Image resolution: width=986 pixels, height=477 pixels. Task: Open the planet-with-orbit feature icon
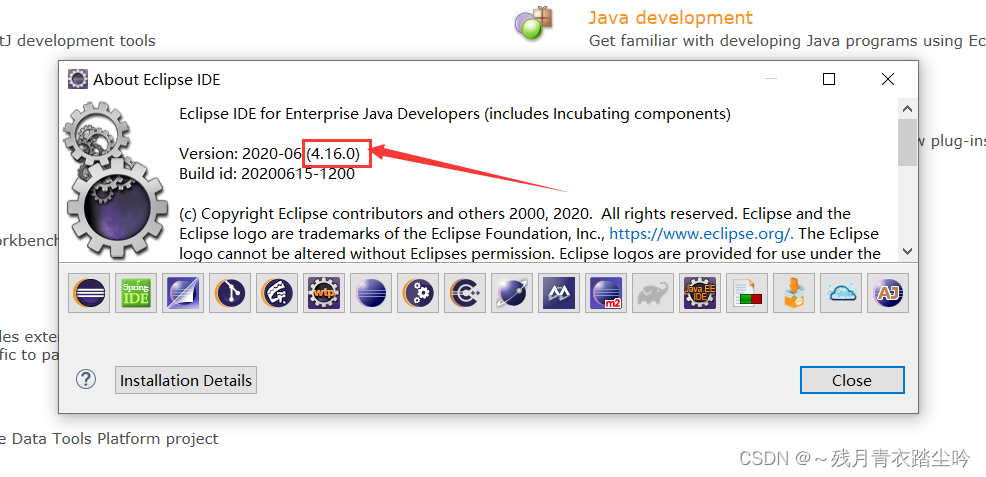[512, 293]
